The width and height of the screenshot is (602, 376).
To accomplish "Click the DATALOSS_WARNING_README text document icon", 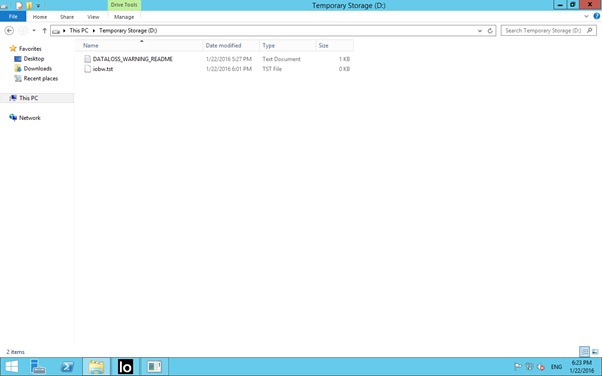I will click(88, 59).
